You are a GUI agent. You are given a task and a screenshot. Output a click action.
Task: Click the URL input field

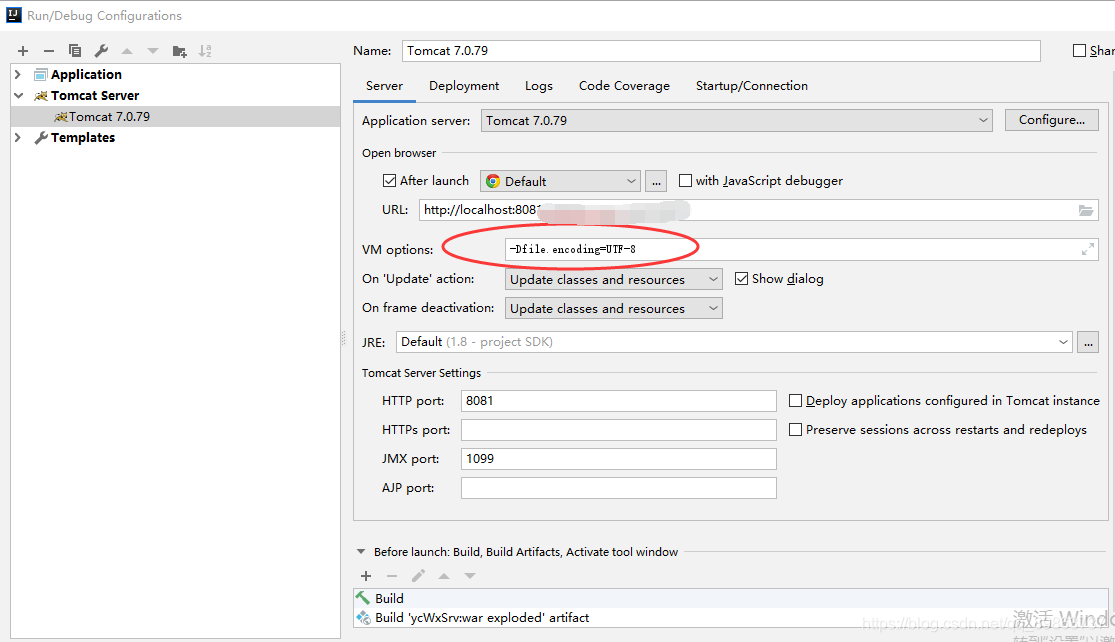point(759,210)
